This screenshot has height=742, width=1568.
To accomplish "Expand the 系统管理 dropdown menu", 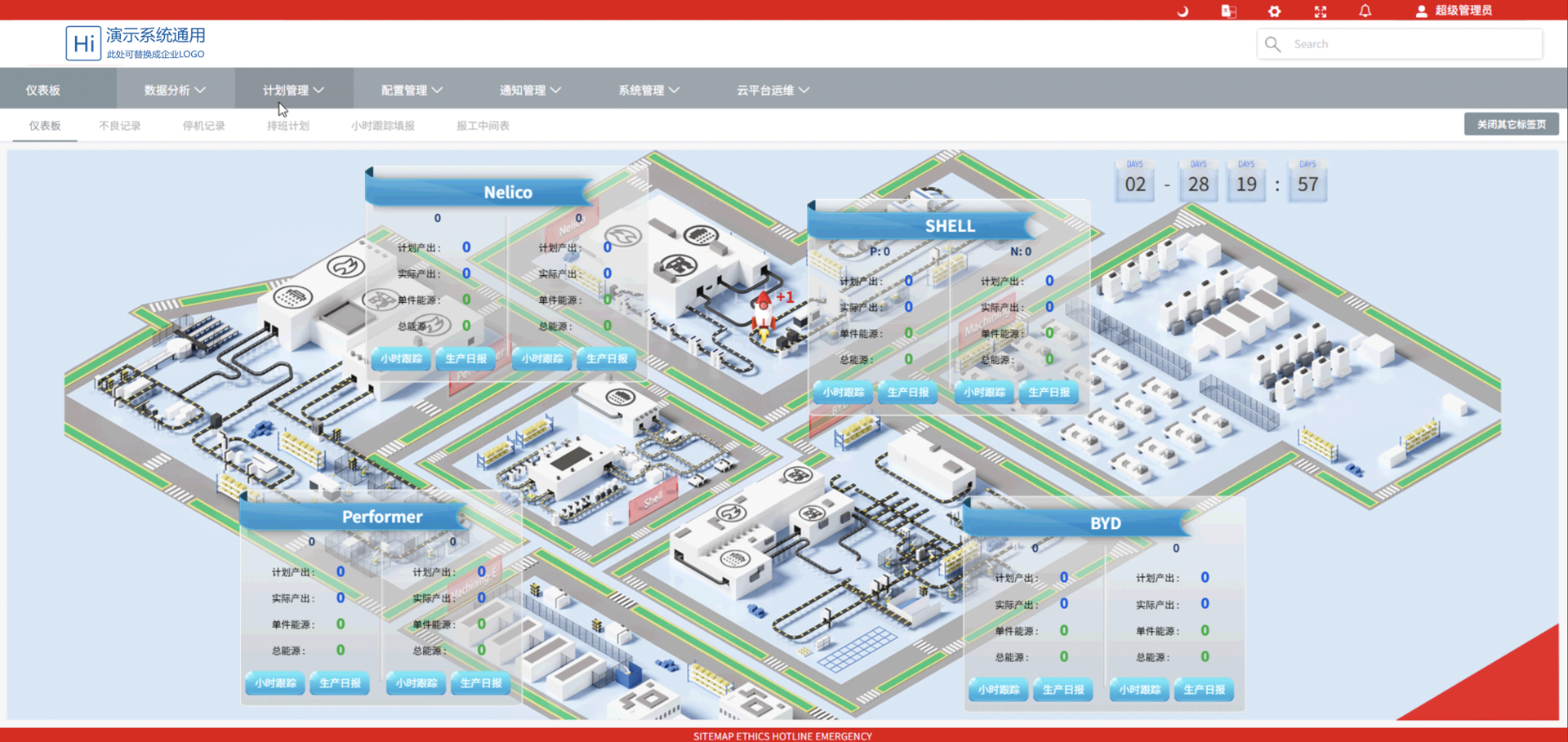I will tap(648, 90).
